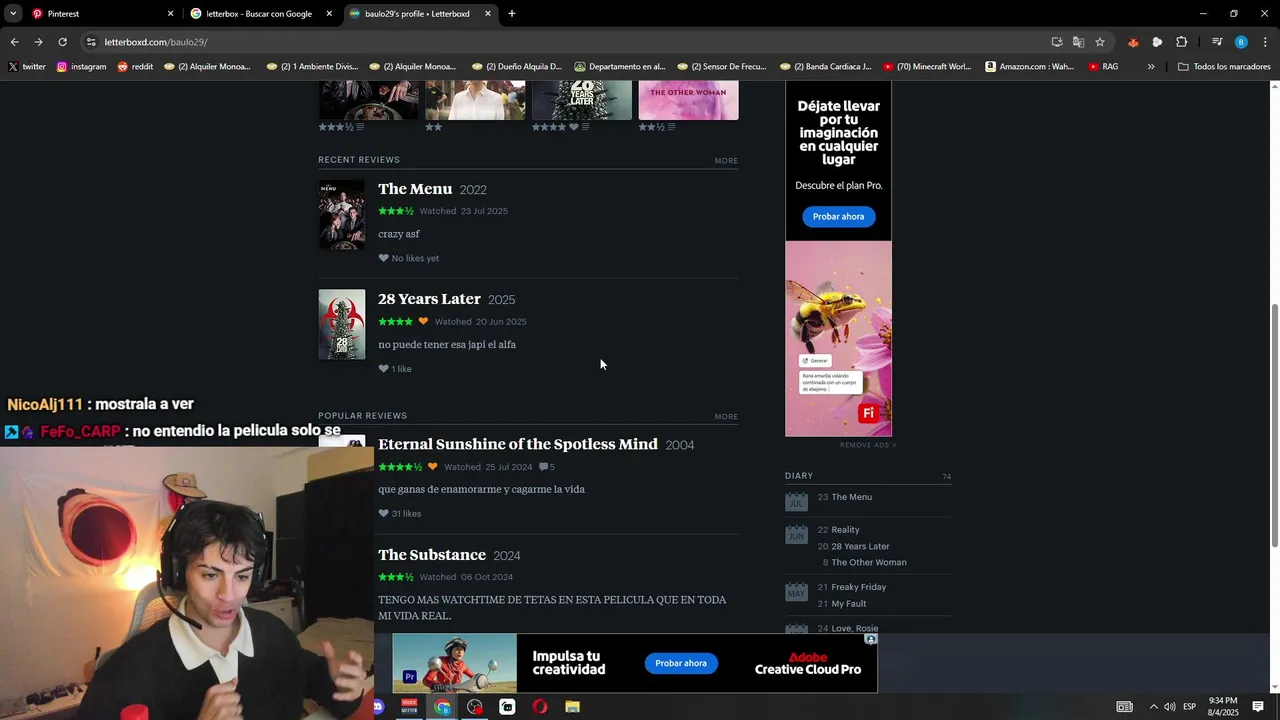Open File Explorer from the taskbar
This screenshot has height=720, width=1280.
tap(572, 707)
